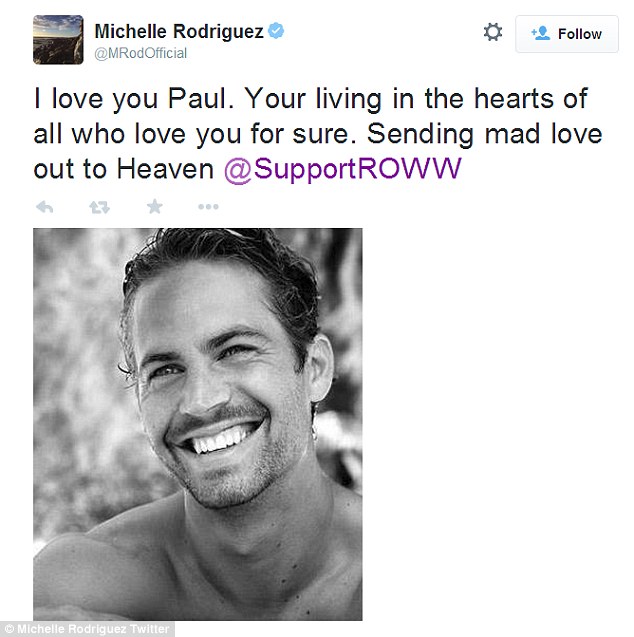Click the person-plus icon inside Follow
Image resolution: width=634 pixels, height=637 pixels.
click(541, 33)
